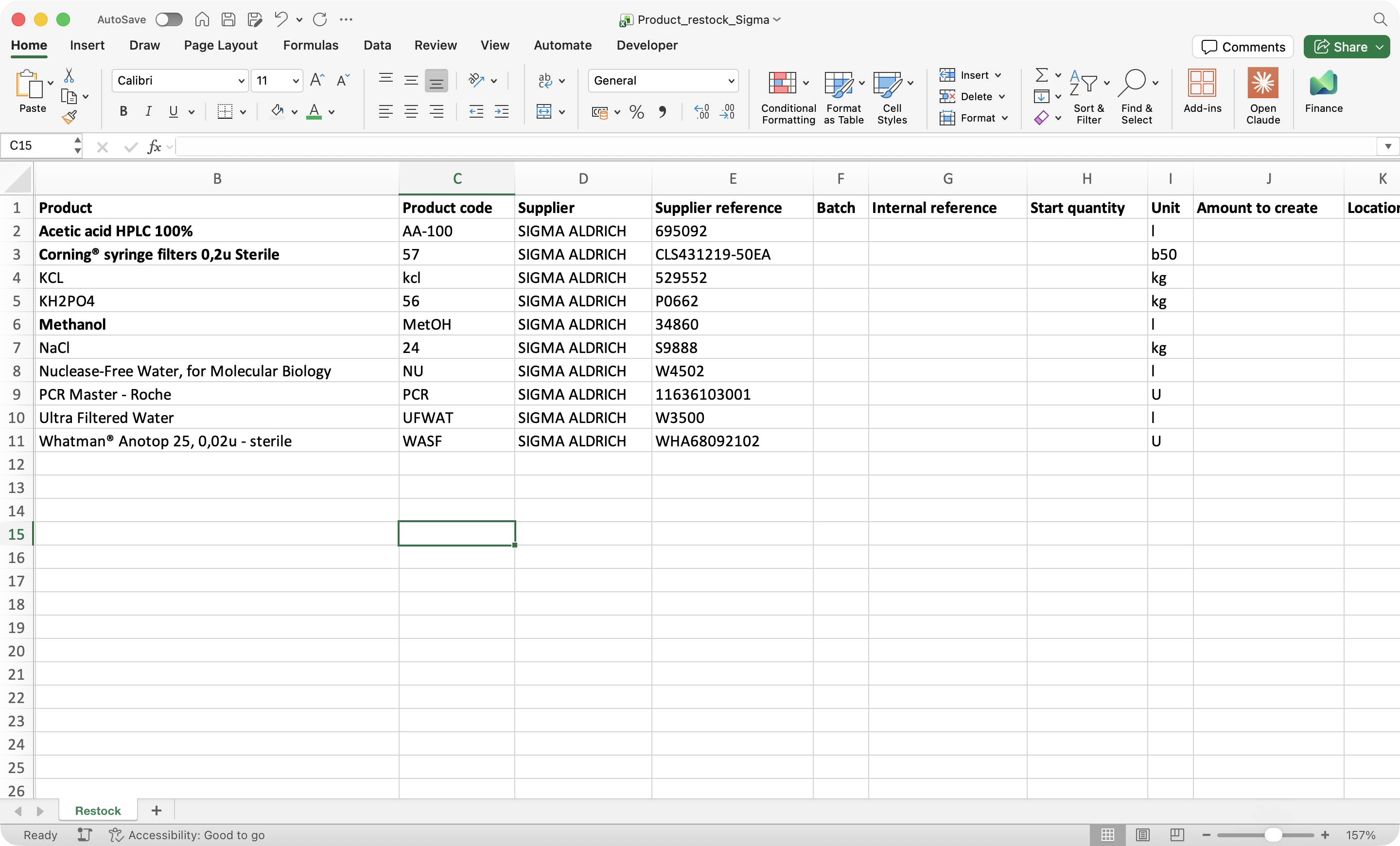Expand the General number format dropdown

[731, 81]
